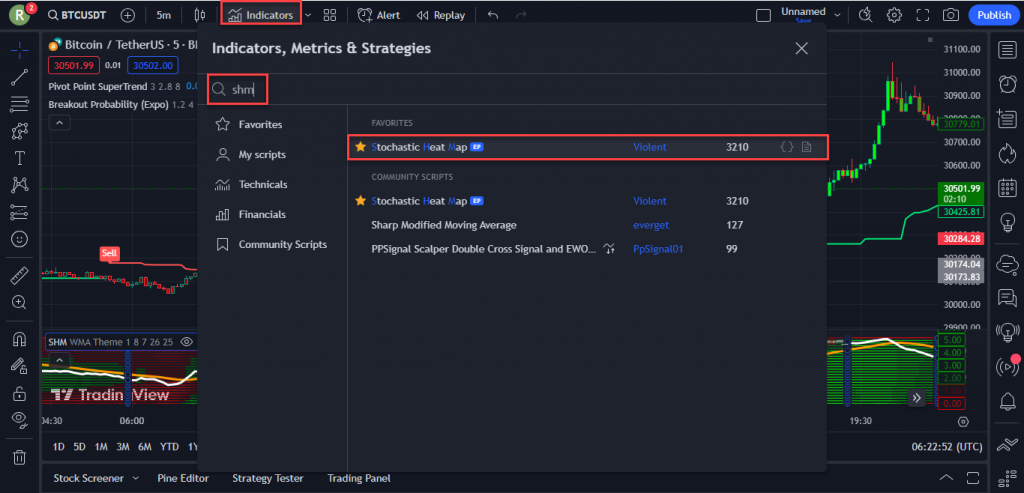The width and height of the screenshot is (1024, 493).
Task: Open chart settings gear
Action: [x=894, y=15]
